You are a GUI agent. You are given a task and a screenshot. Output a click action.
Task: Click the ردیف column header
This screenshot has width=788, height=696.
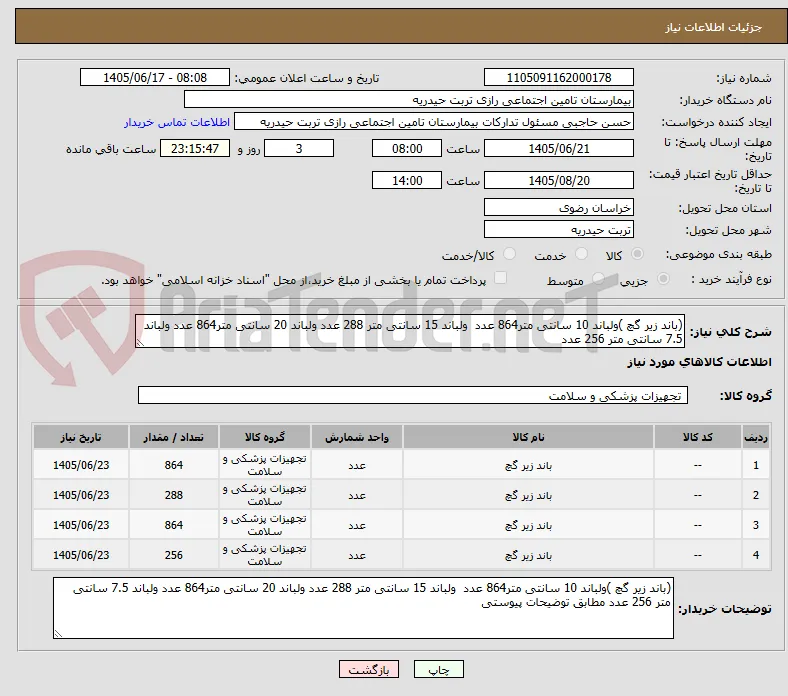756,437
